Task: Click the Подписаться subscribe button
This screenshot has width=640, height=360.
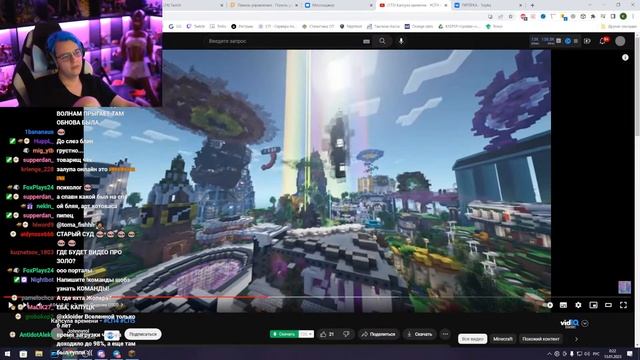Action: [143, 334]
